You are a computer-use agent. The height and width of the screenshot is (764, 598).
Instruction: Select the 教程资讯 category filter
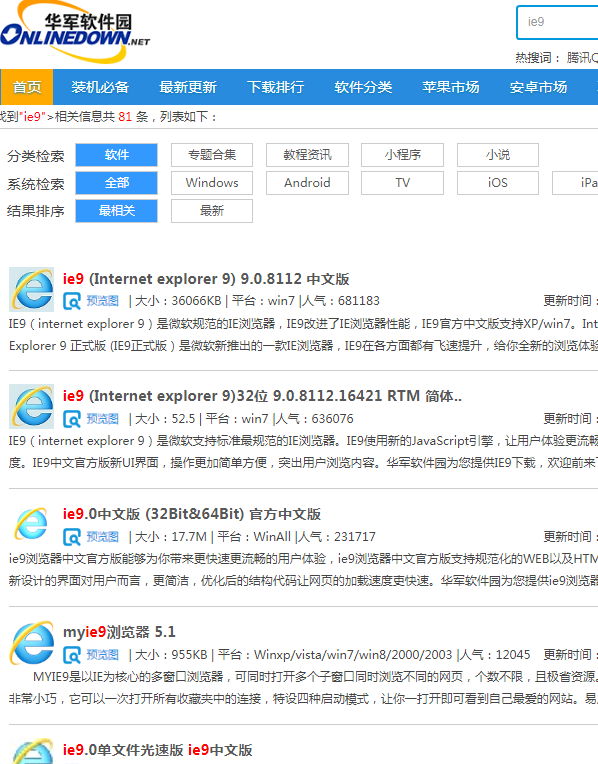[308, 155]
